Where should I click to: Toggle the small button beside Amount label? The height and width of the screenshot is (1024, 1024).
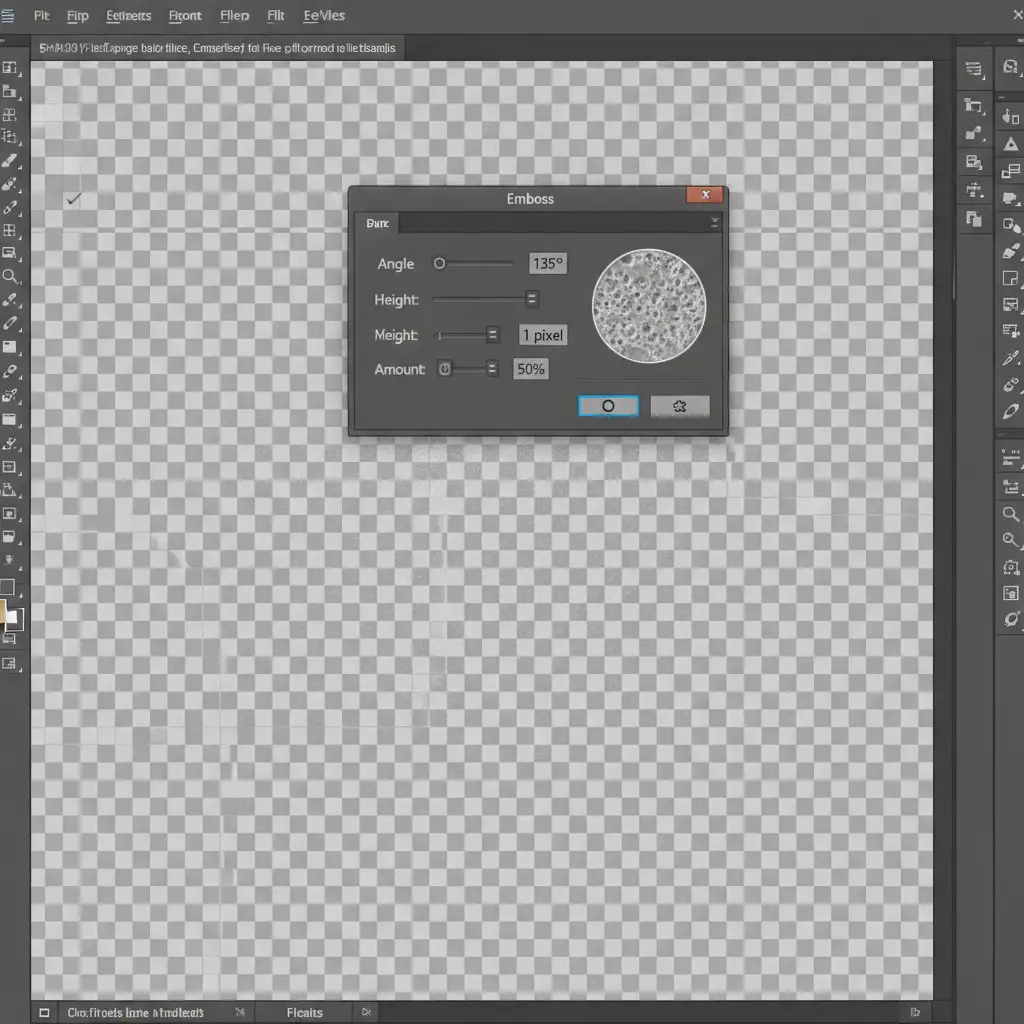tap(445, 369)
